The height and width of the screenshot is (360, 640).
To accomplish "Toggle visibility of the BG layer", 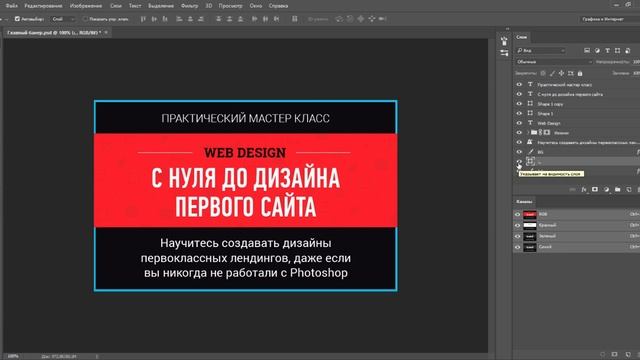I will 519,152.
